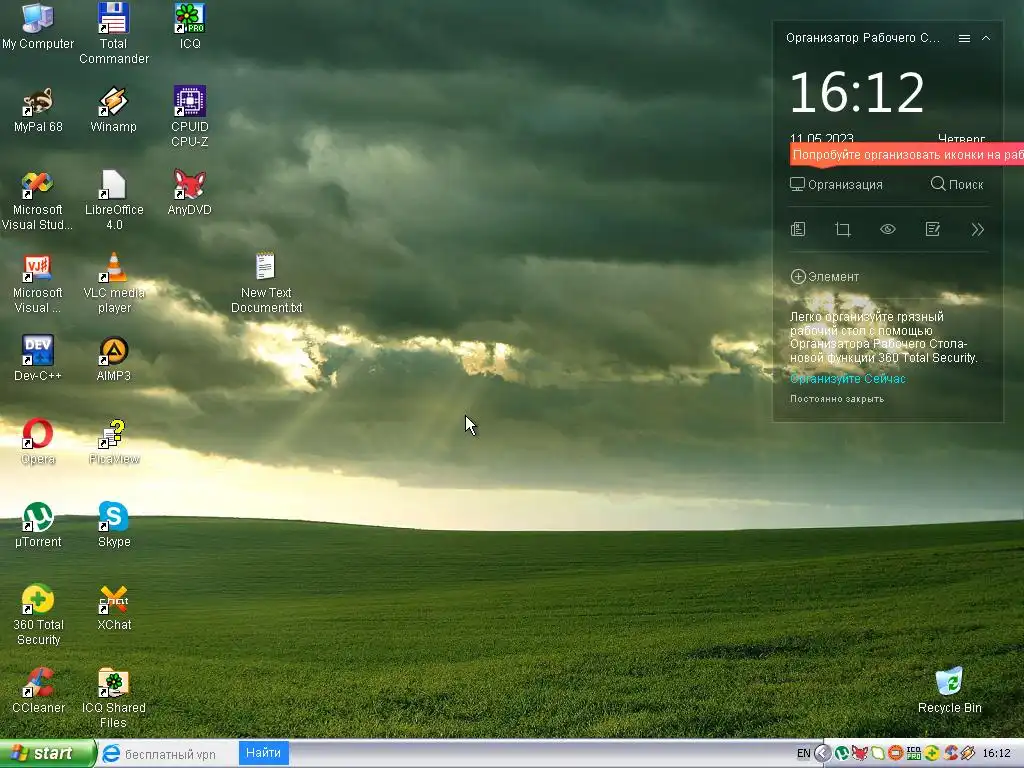Select the New Text Document.txt file
Screen dimensions: 1024x768
(266, 283)
